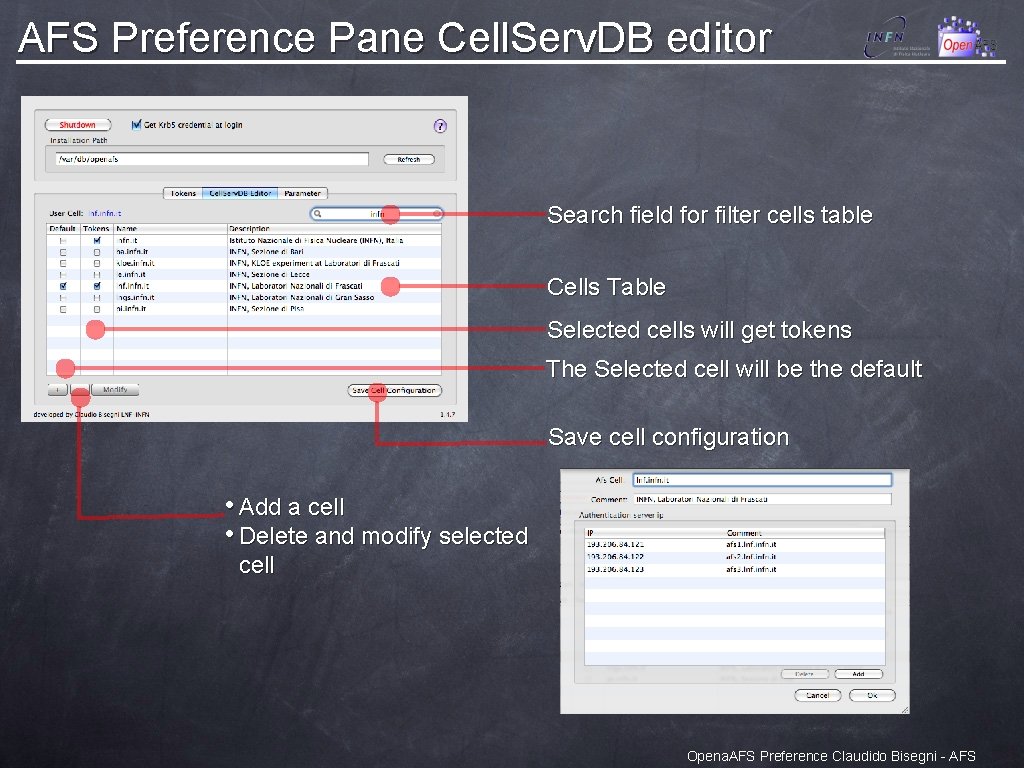Viewport: 1024px width, 768px height.
Task: Select the 'le.infn.it' cell name
Action: (x=131, y=274)
